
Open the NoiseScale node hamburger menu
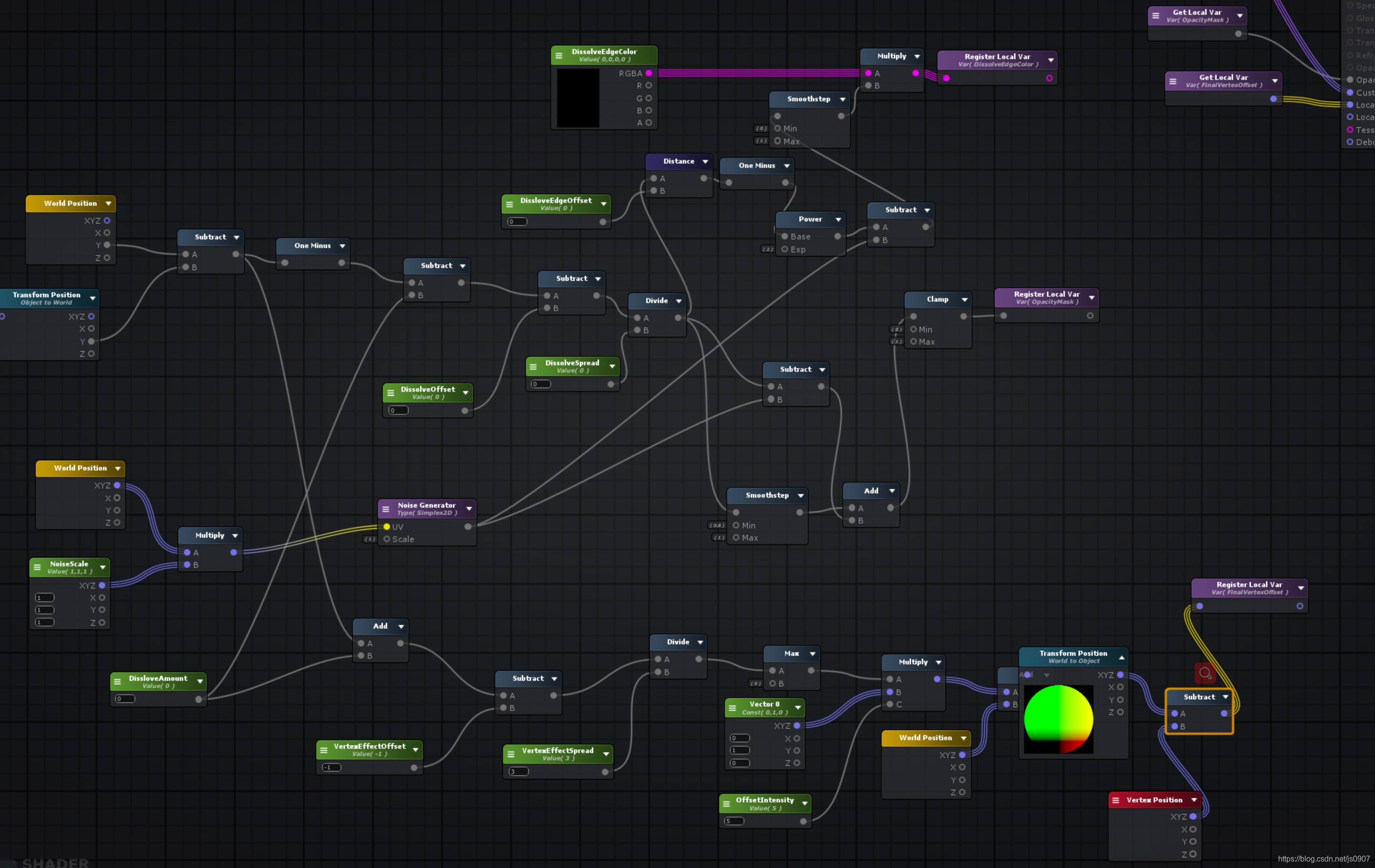tap(37, 567)
